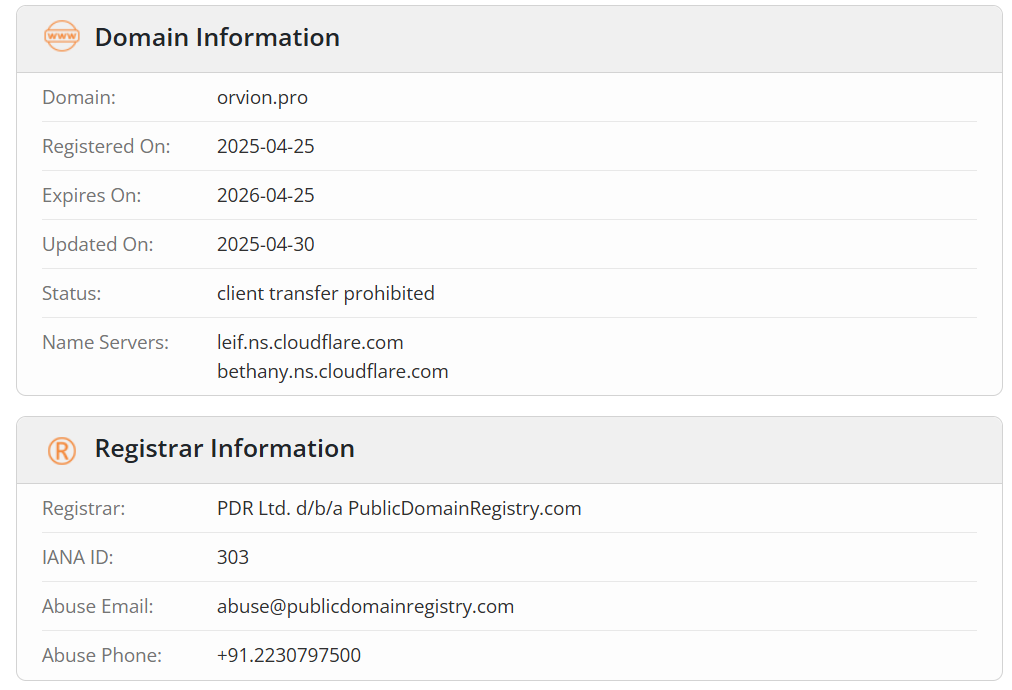Screen dimensions: 1012x690
Task: Click PDR Ltd. d/b/a PublicDomainRegistry.com registrar
Action: pos(399,509)
